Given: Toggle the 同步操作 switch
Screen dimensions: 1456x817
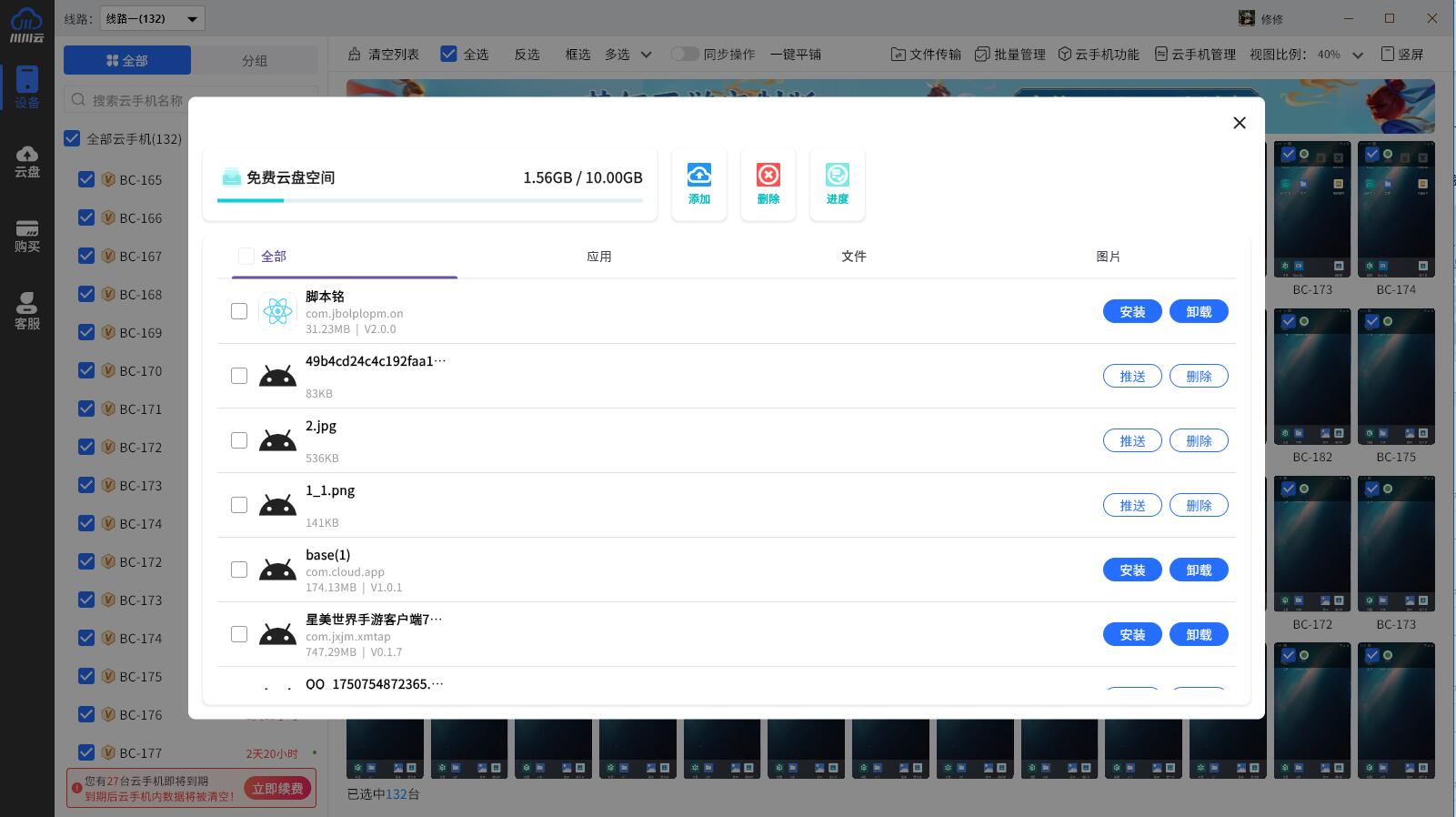Looking at the screenshot, I should tap(685, 55).
